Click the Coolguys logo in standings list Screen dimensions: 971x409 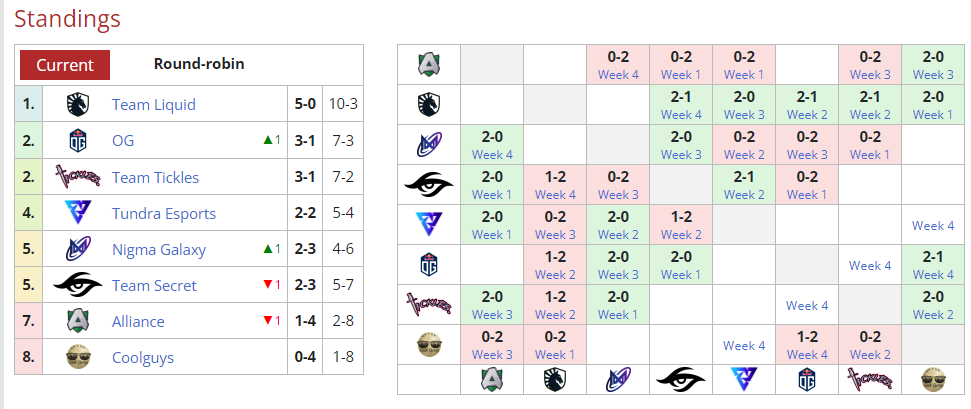(78, 358)
